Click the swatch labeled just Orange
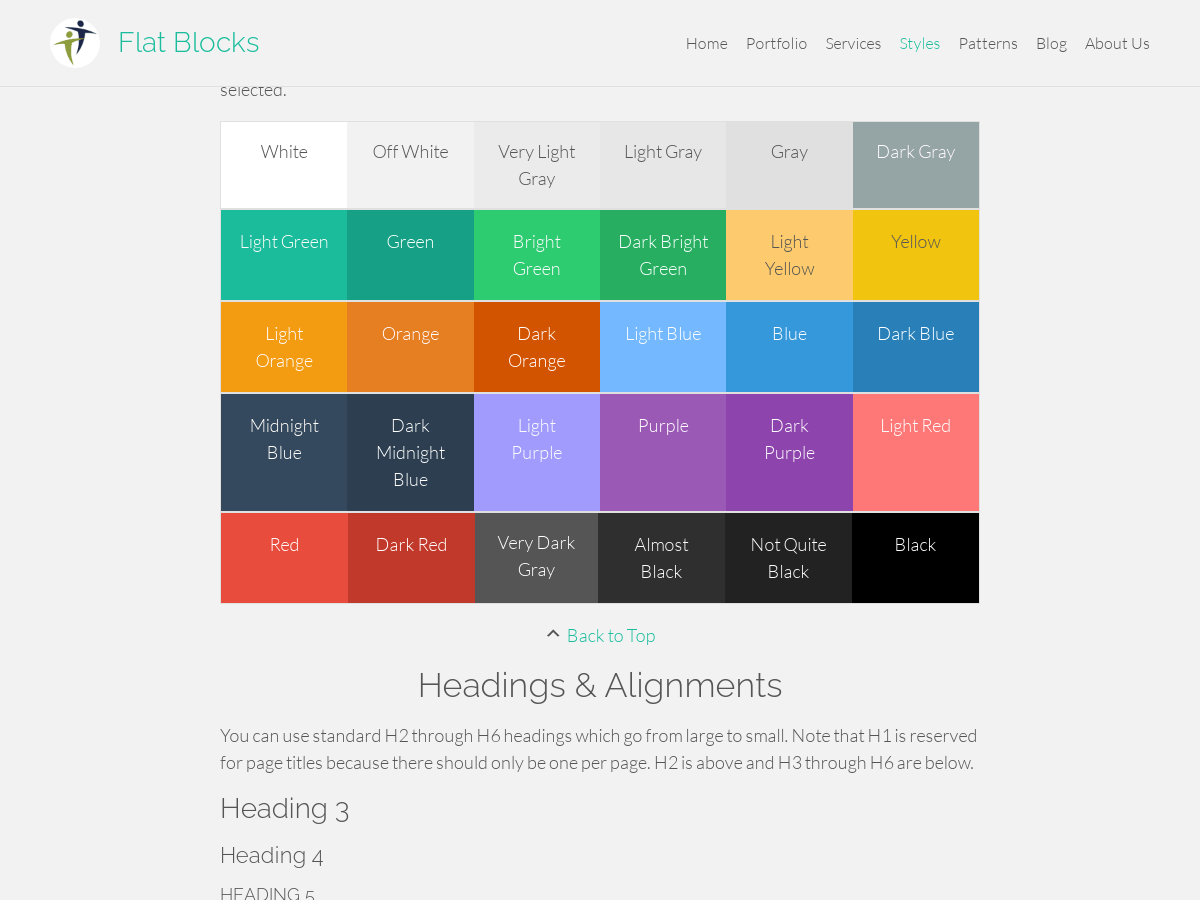Image resolution: width=1200 pixels, height=900 pixels. pyautogui.click(x=410, y=347)
